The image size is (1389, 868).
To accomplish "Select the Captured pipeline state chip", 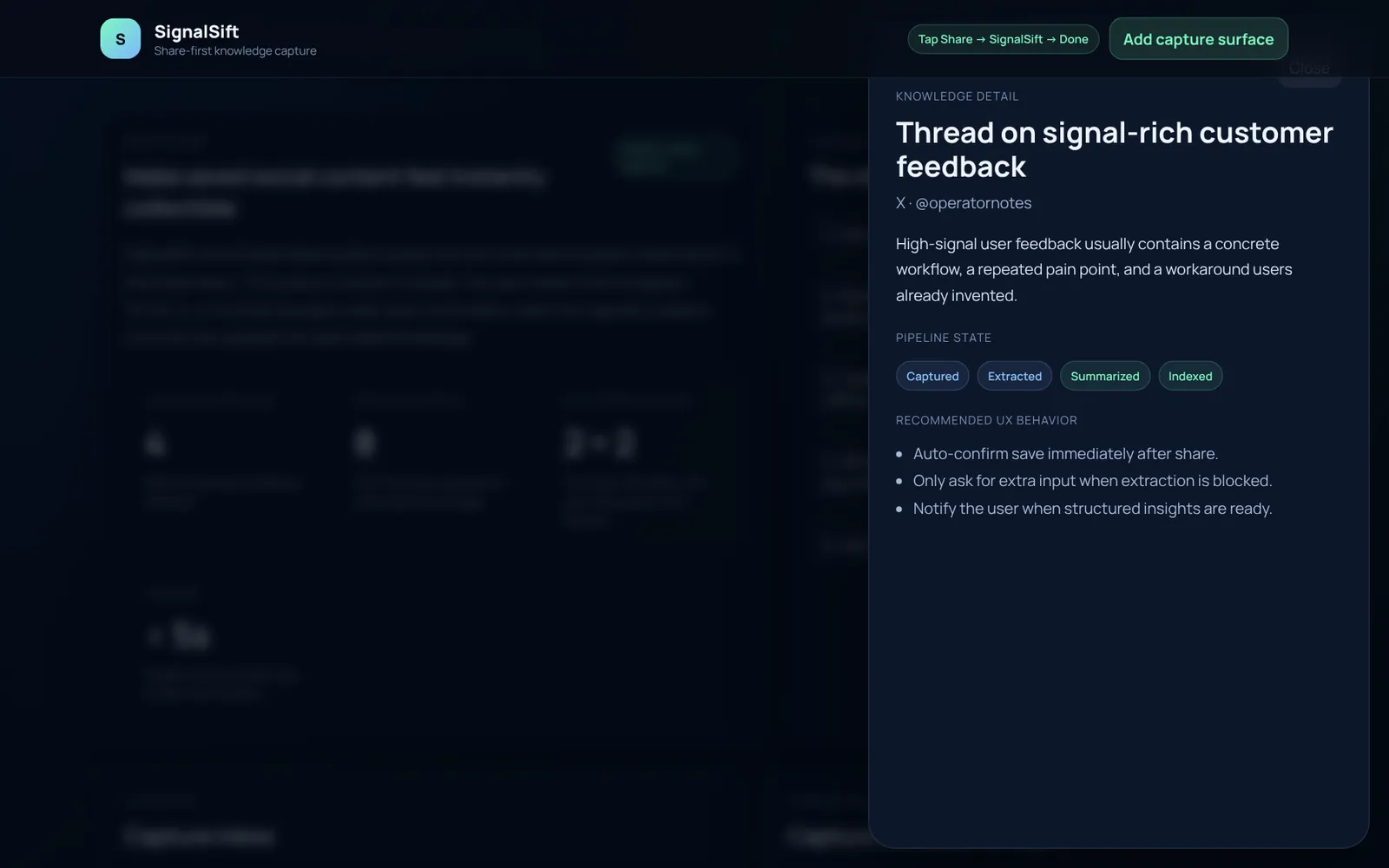I will click(x=932, y=376).
